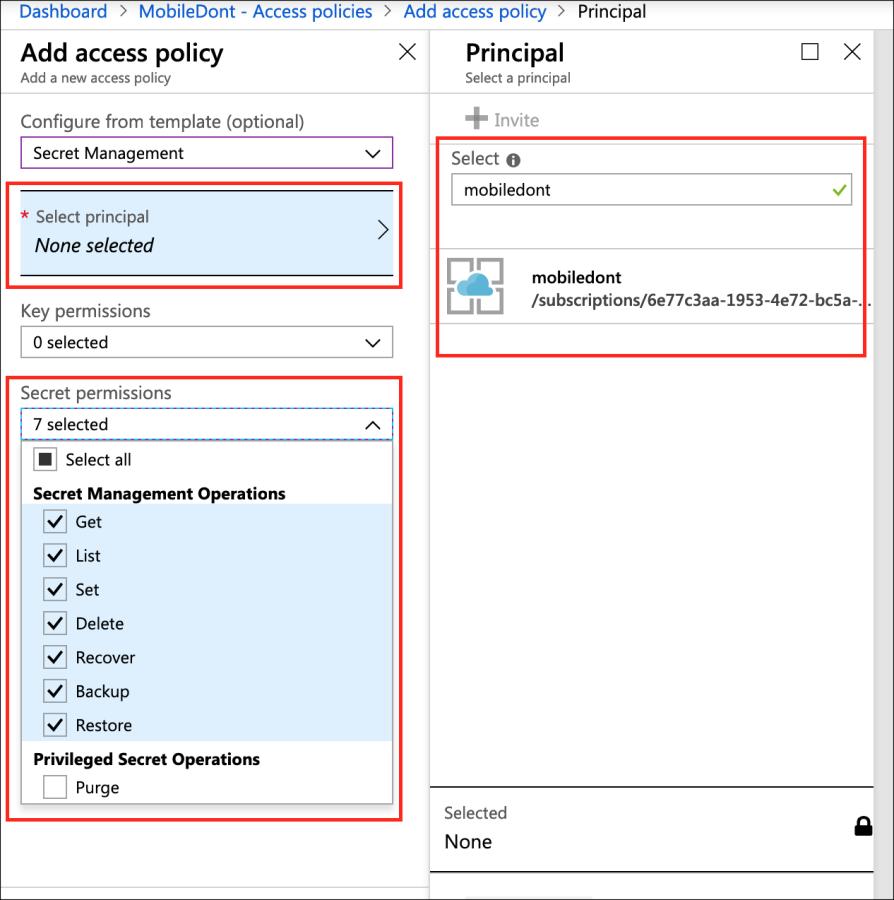
Task: Click the Select principal None selected row
Action: (207, 232)
